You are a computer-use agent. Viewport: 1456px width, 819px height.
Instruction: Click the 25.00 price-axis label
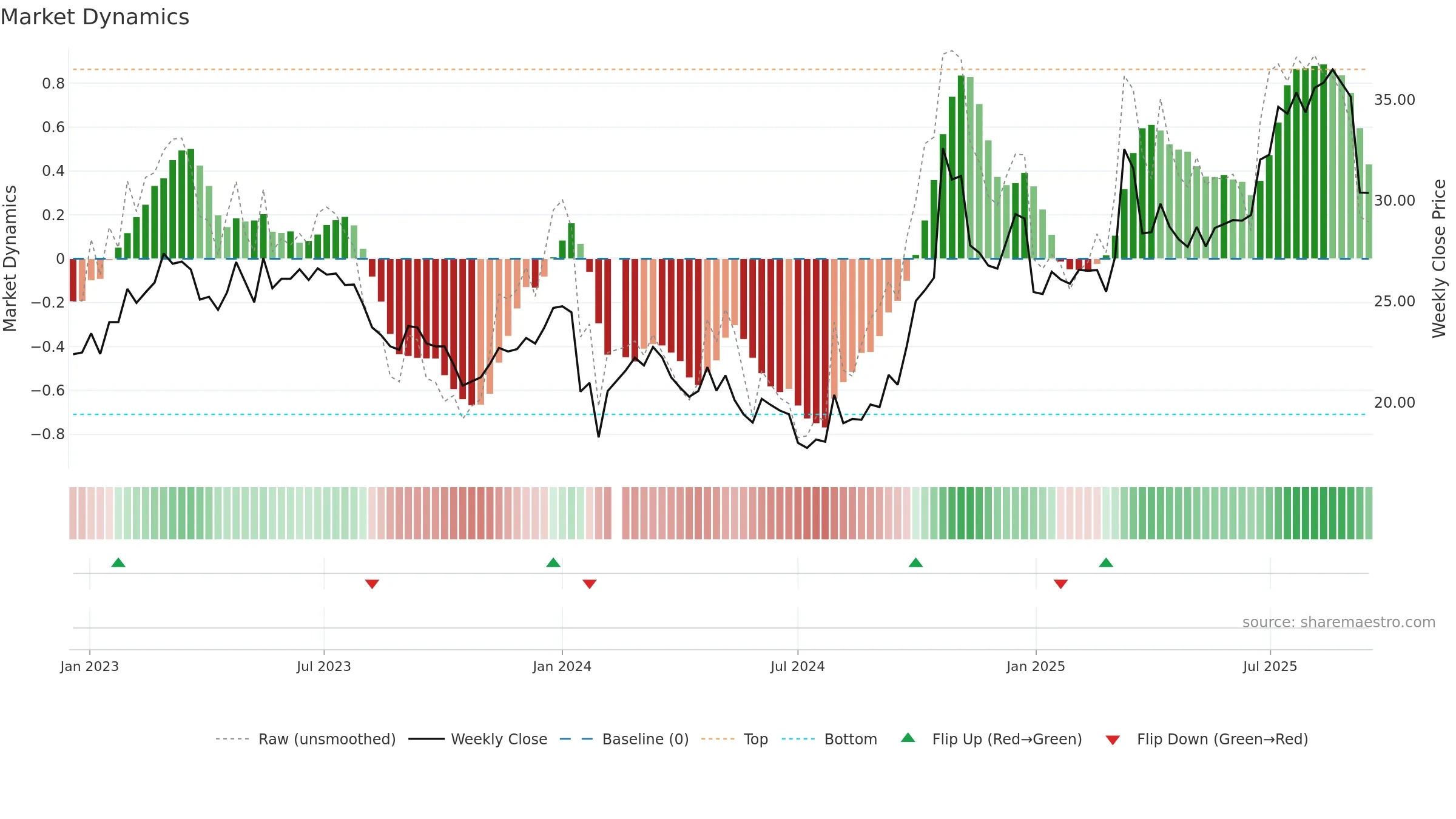(x=1395, y=302)
